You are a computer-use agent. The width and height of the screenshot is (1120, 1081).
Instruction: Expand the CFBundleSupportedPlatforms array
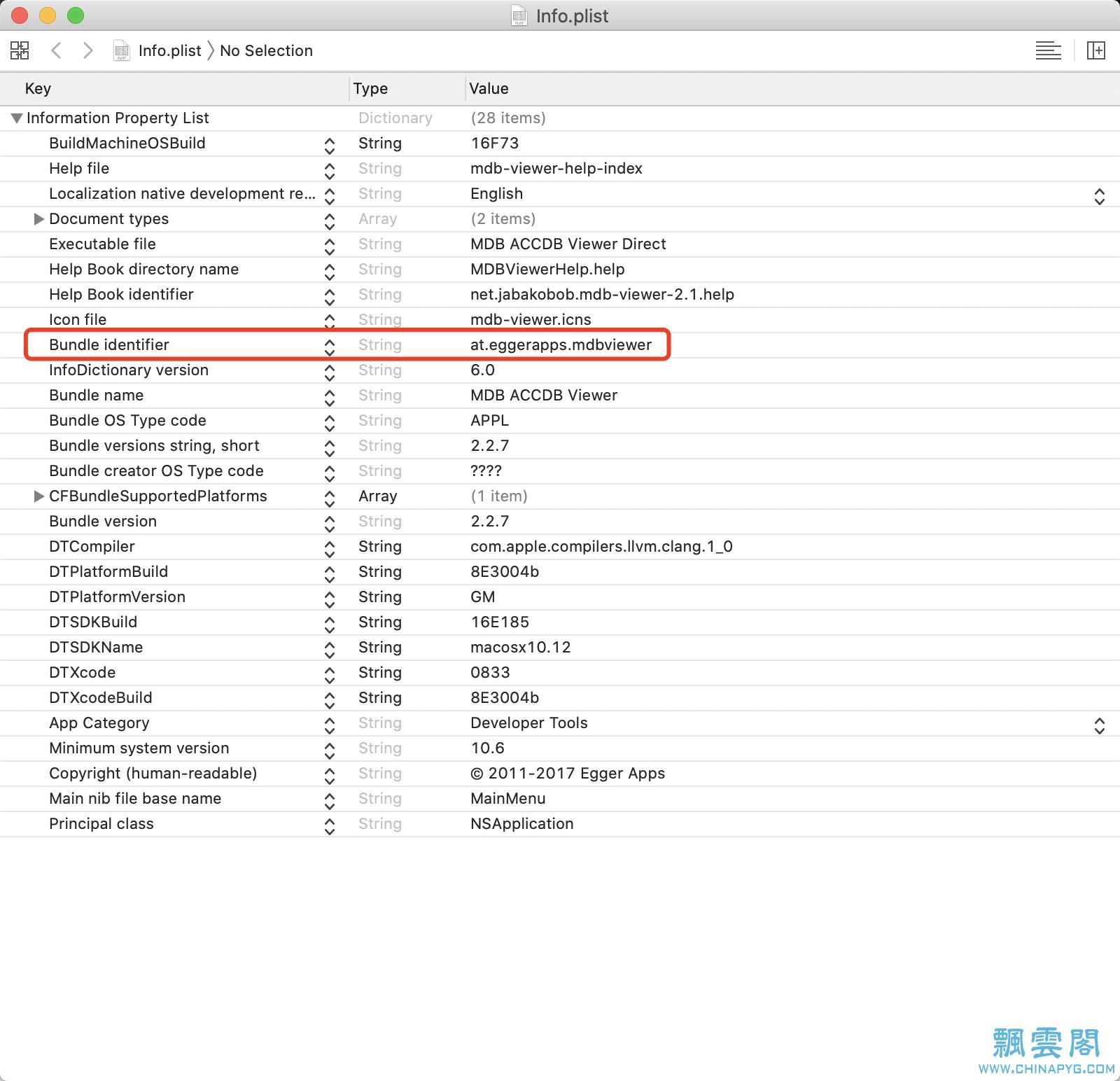tap(38, 496)
